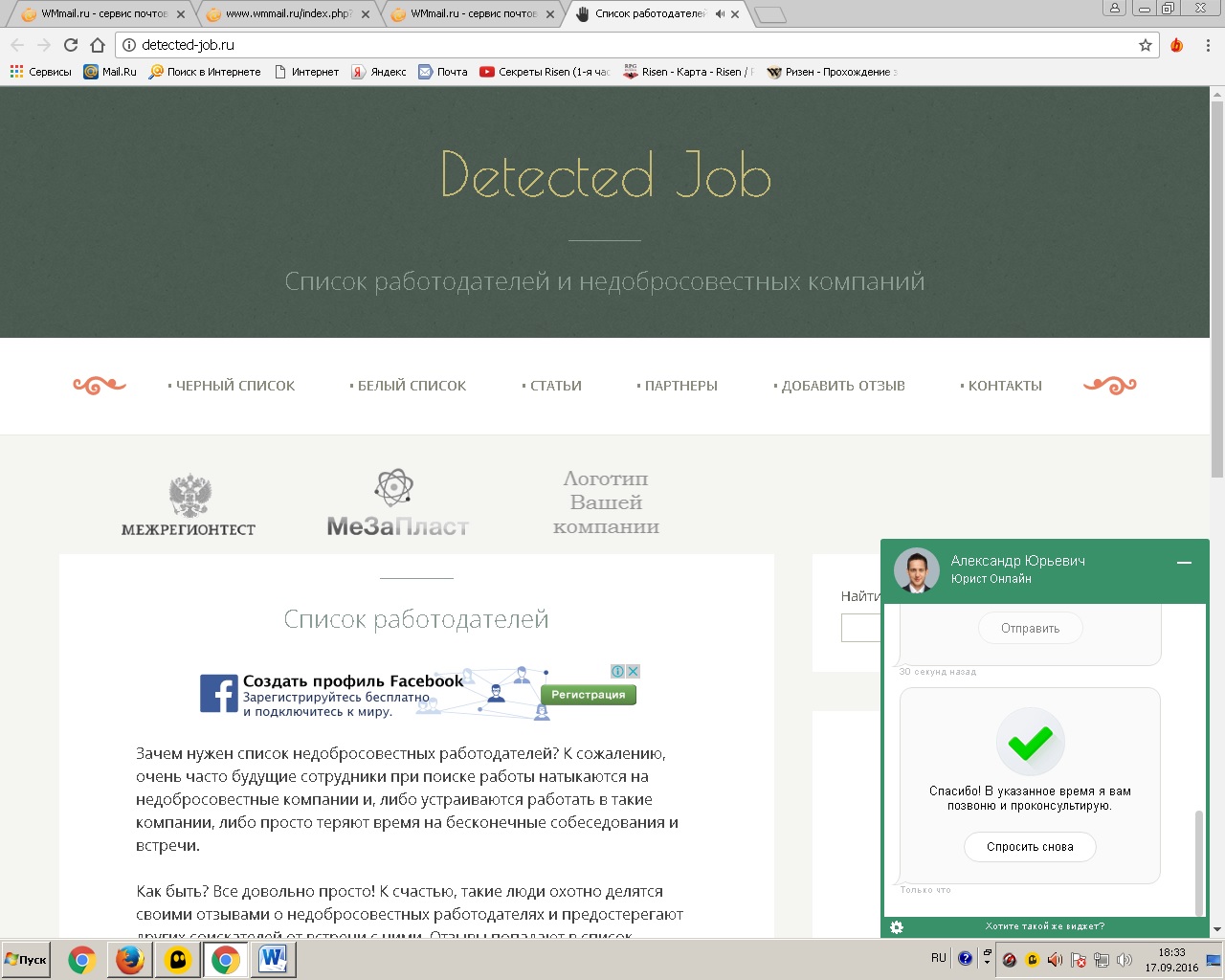The height and width of the screenshot is (980, 1225).
Task: Mute audio on Список работодателей tab
Action: pos(720,14)
